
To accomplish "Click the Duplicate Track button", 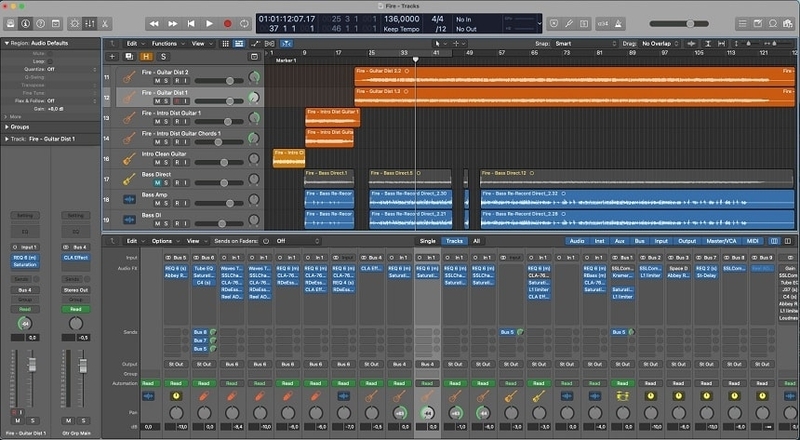I will [x=129, y=57].
